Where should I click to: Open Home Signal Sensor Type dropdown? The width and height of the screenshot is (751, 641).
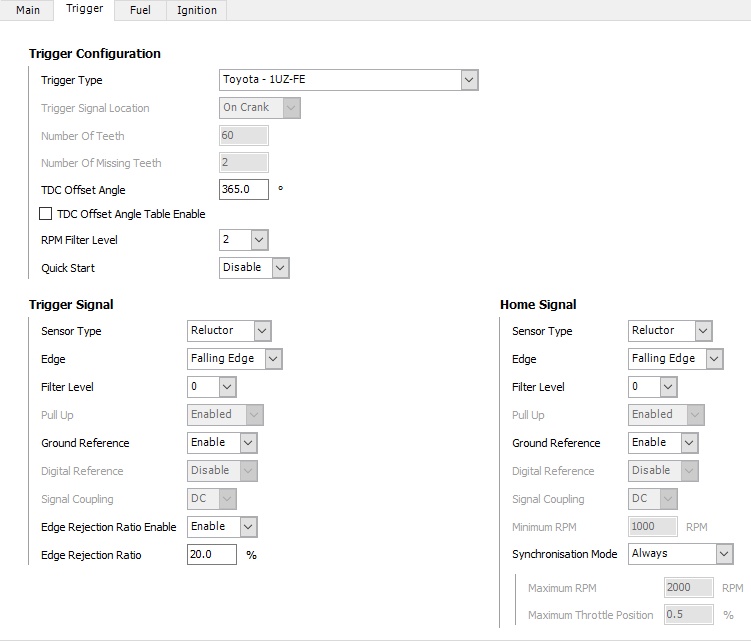[x=671, y=331]
